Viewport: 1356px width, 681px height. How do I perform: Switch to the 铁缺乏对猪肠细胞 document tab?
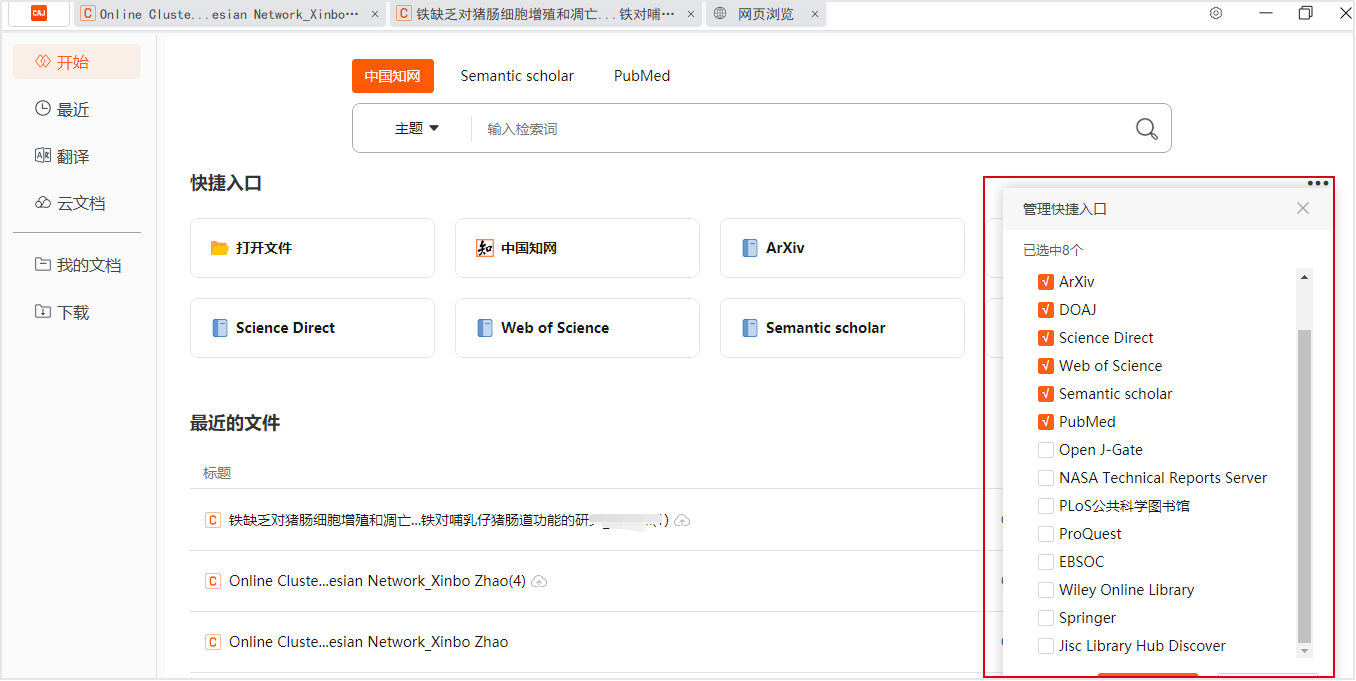pyautogui.click(x=546, y=14)
